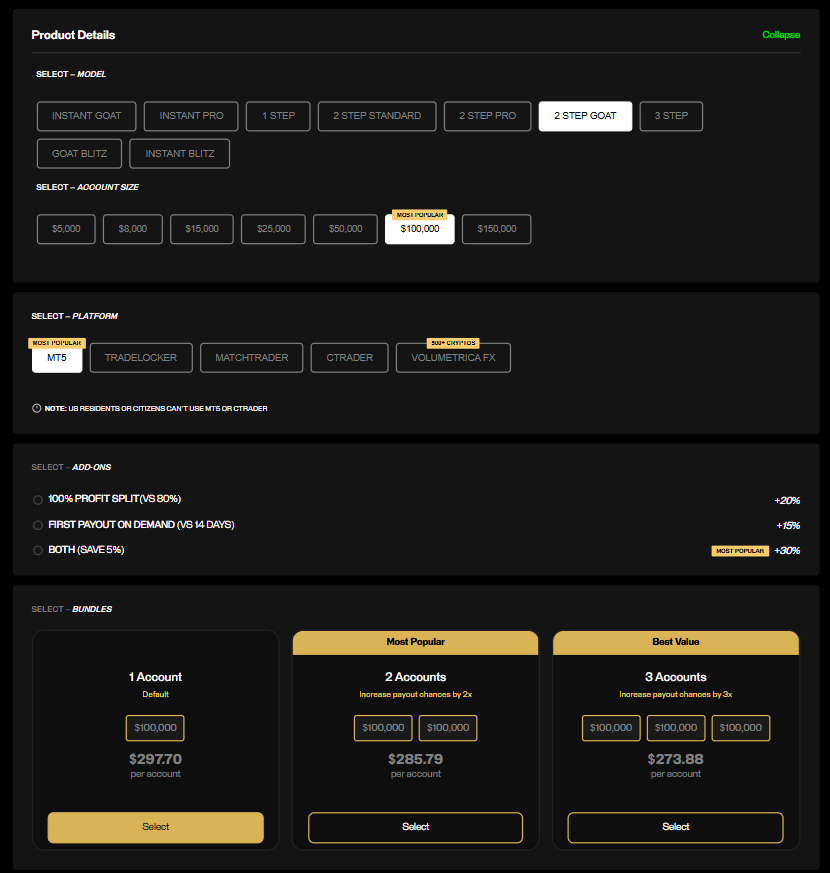This screenshot has height=873, width=830.
Task: Choose the 3 Accounts best value bundle
Action: [675, 827]
